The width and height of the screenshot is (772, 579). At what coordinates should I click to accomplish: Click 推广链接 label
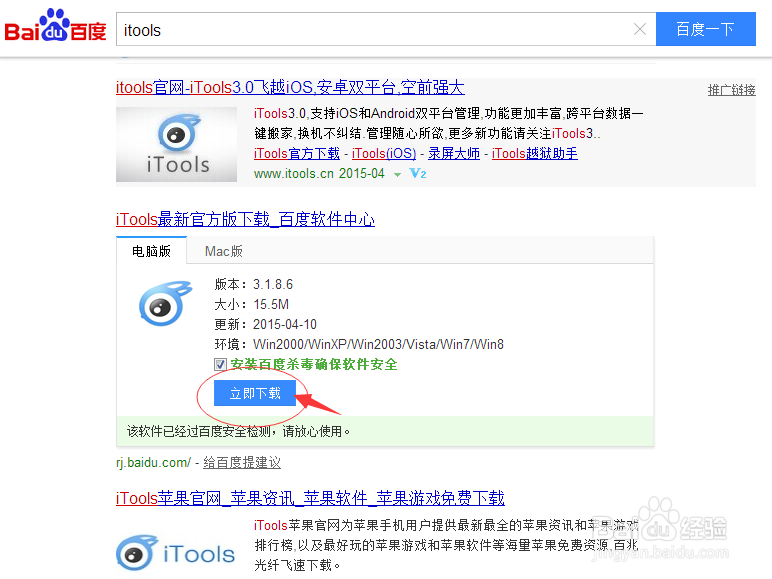731,90
